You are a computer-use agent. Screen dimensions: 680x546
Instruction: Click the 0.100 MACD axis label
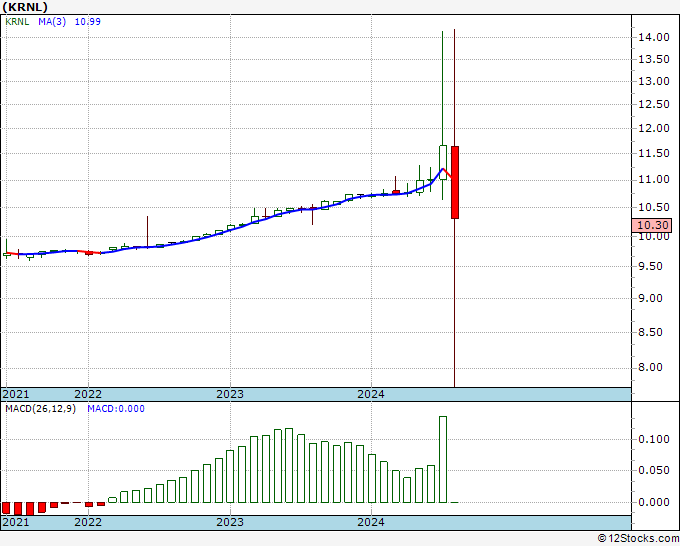point(654,439)
